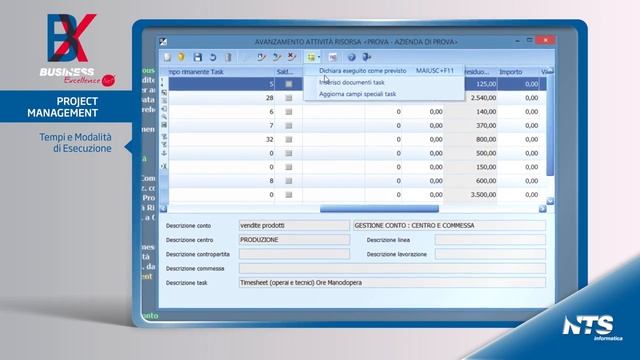
Task: Tick the Sald checkbox in the 800,00 row
Action: [x=289, y=140]
